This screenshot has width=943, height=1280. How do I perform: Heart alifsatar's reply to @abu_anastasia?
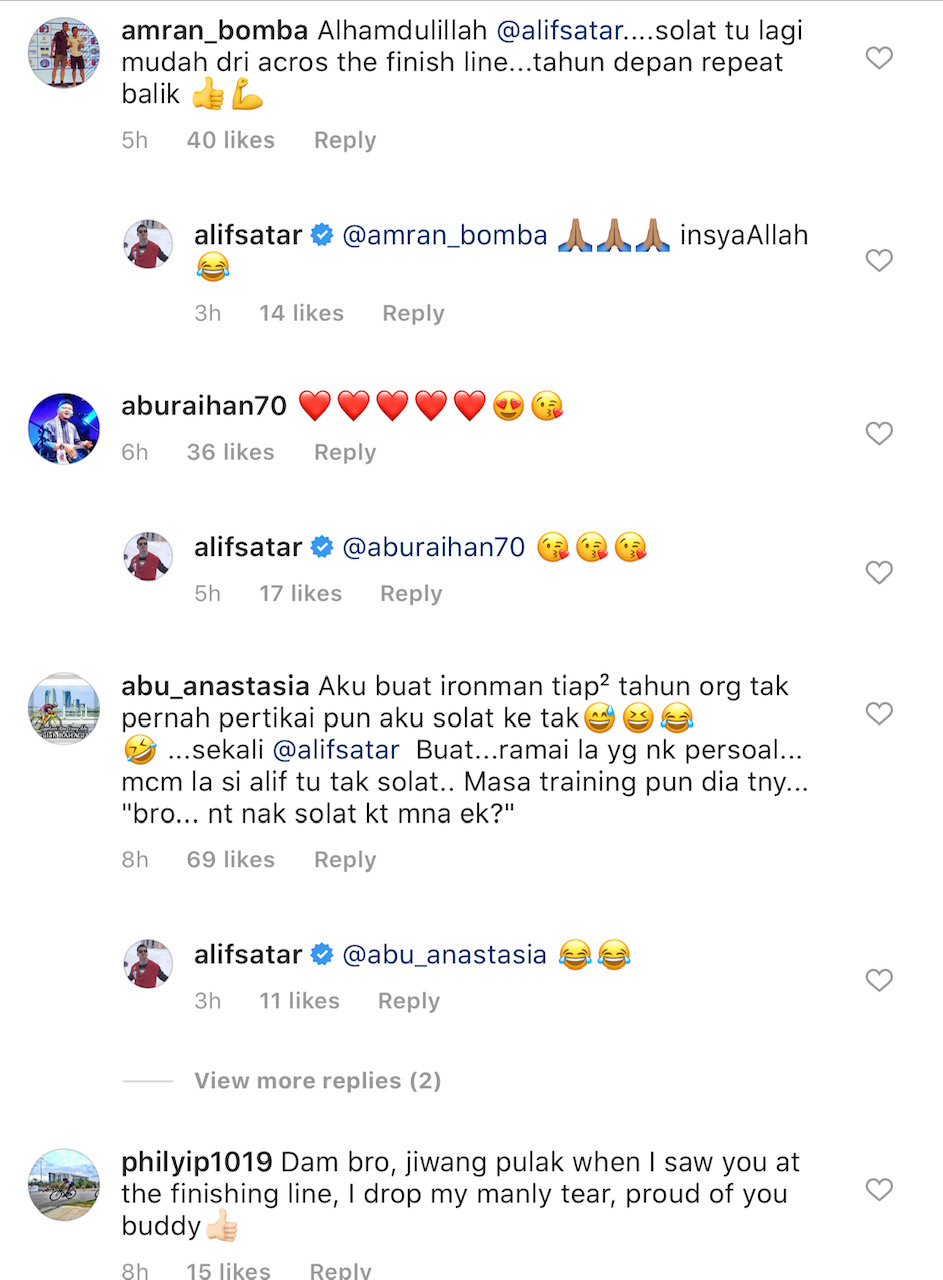tap(878, 981)
